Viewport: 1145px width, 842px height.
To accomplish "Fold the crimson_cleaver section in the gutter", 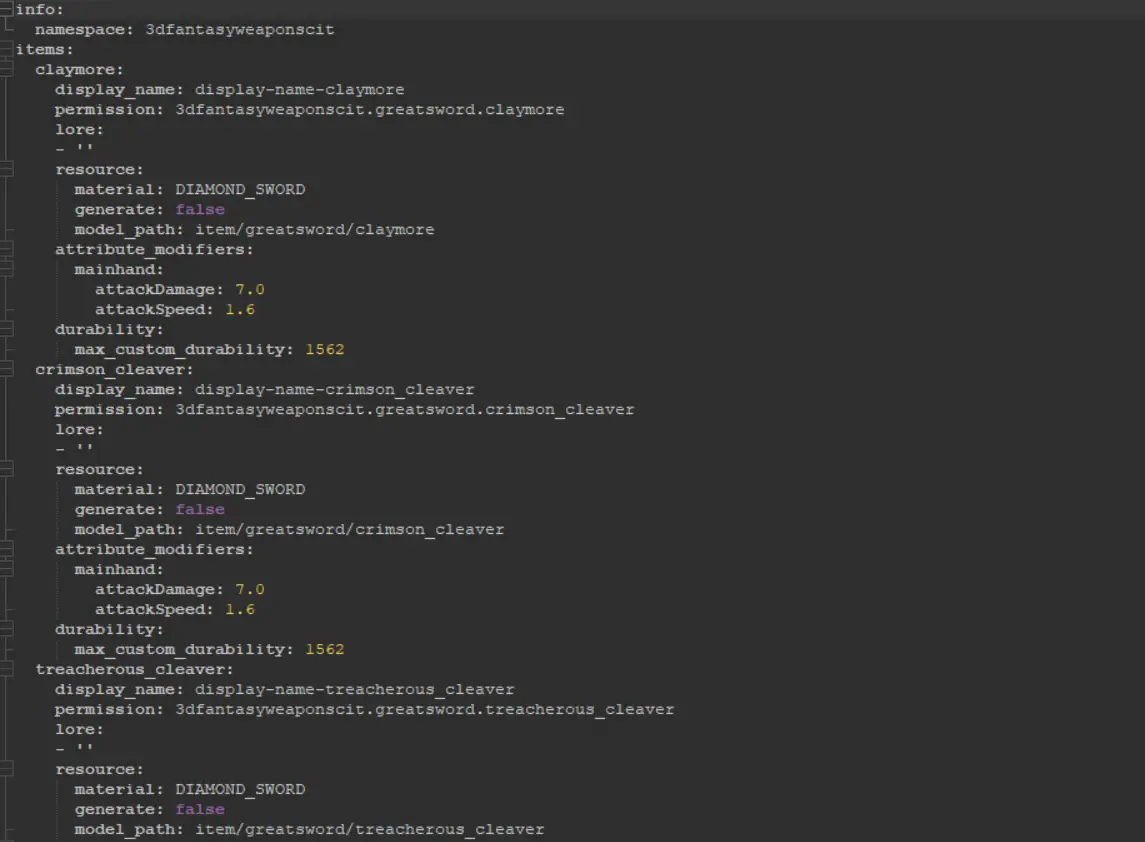I will [x=6, y=370].
